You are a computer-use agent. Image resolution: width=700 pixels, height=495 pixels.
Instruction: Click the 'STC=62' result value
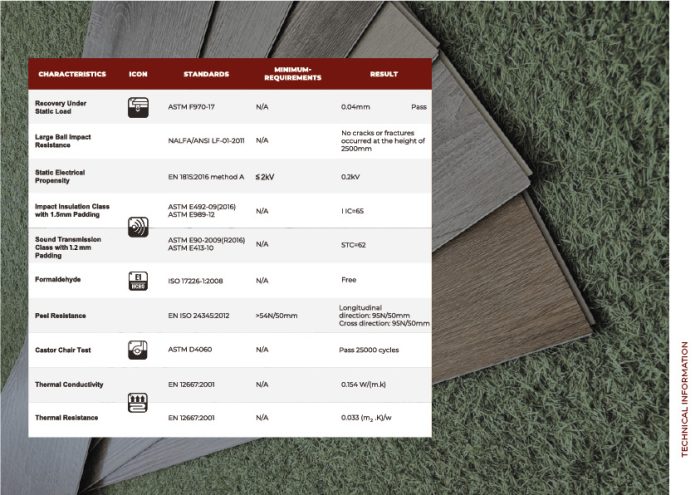[x=353, y=245]
